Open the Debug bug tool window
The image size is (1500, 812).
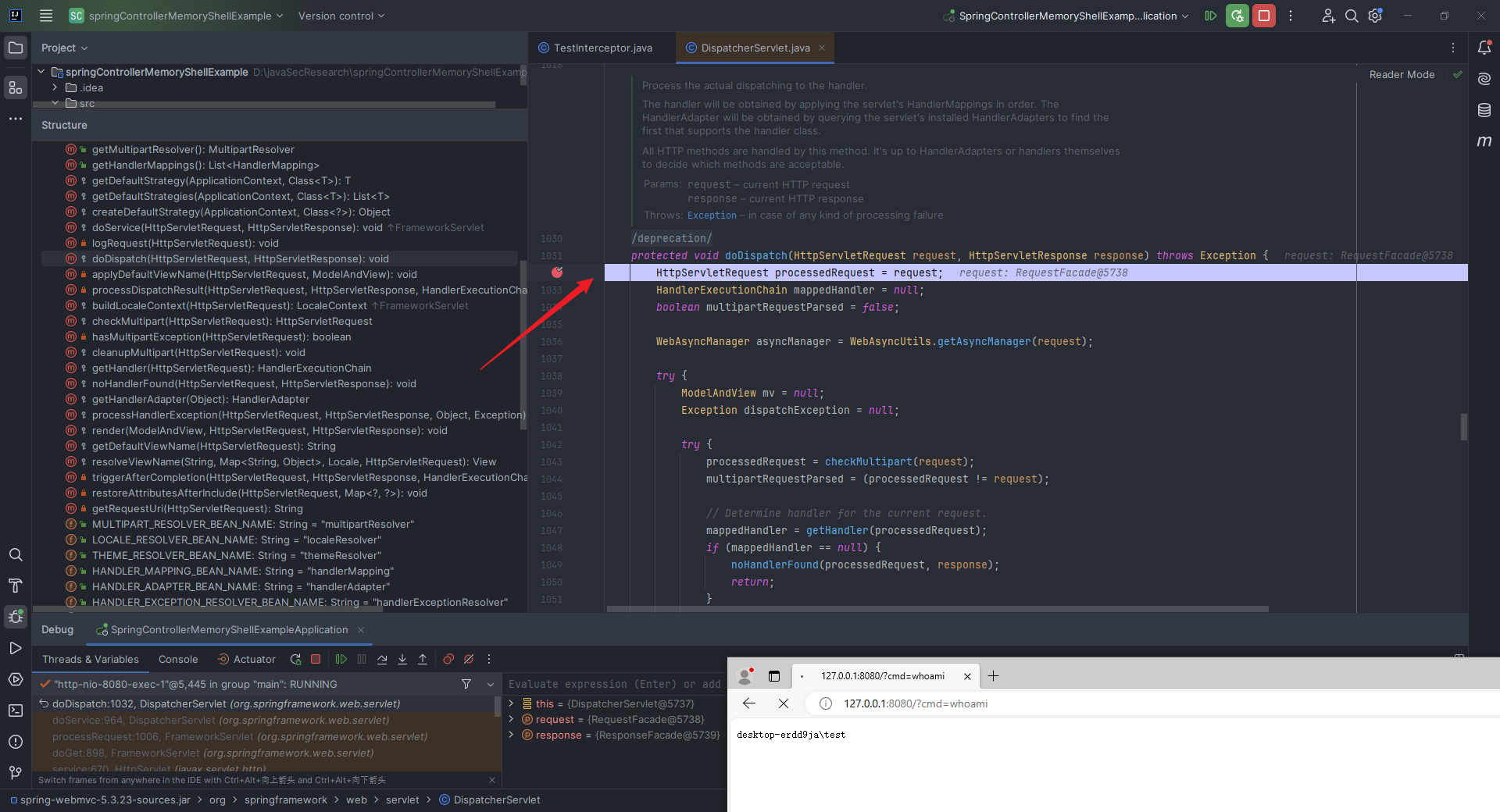pyautogui.click(x=16, y=617)
